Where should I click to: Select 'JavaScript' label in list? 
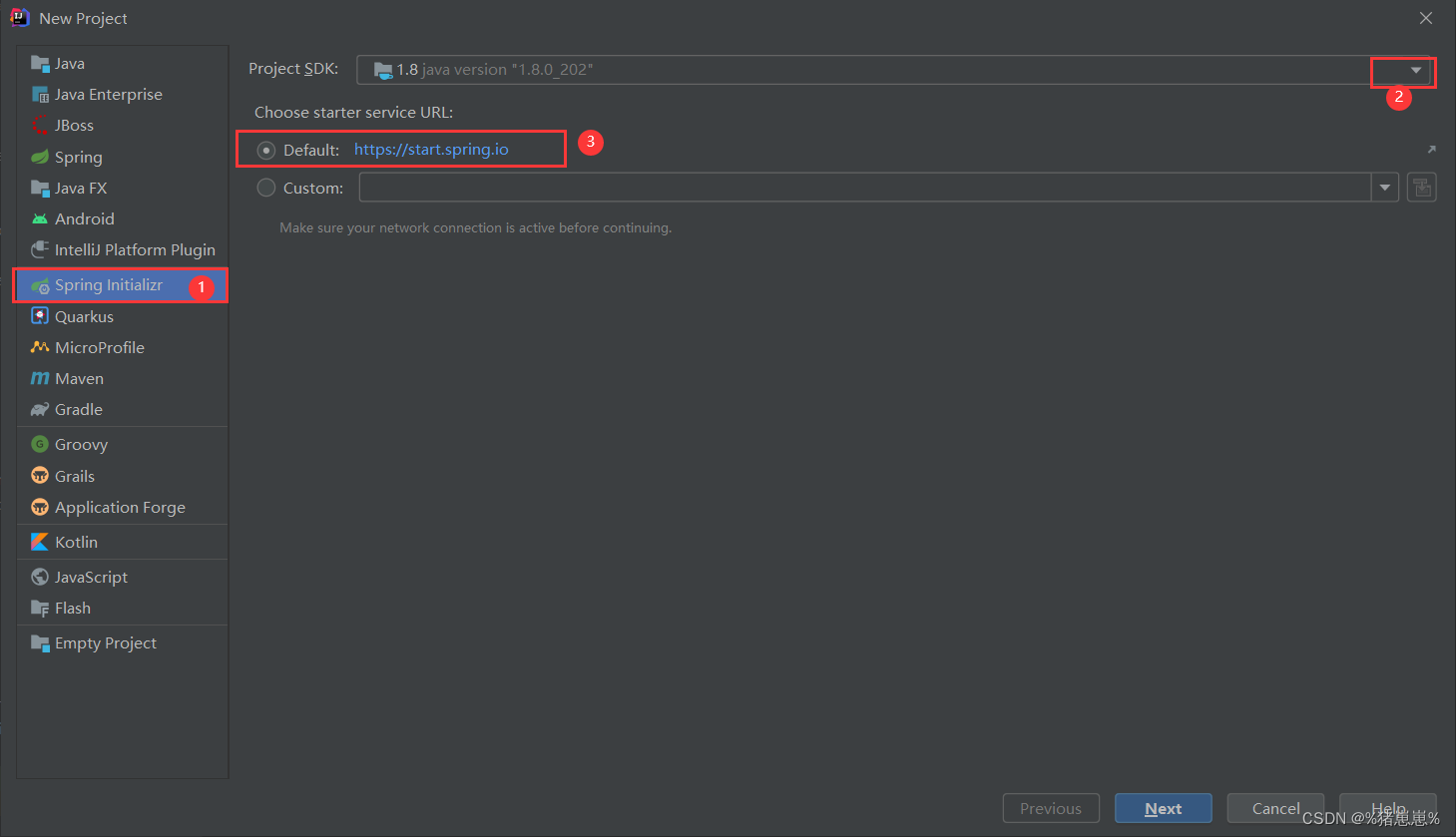click(x=91, y=578)
